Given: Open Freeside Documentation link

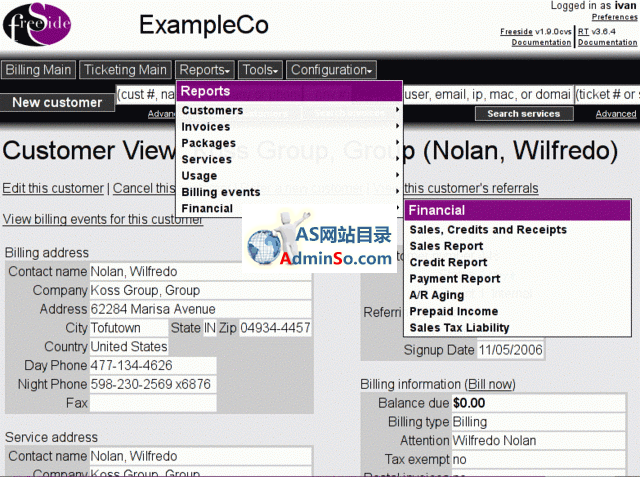Looking at the screenshot, I should (x=541, y=42).
